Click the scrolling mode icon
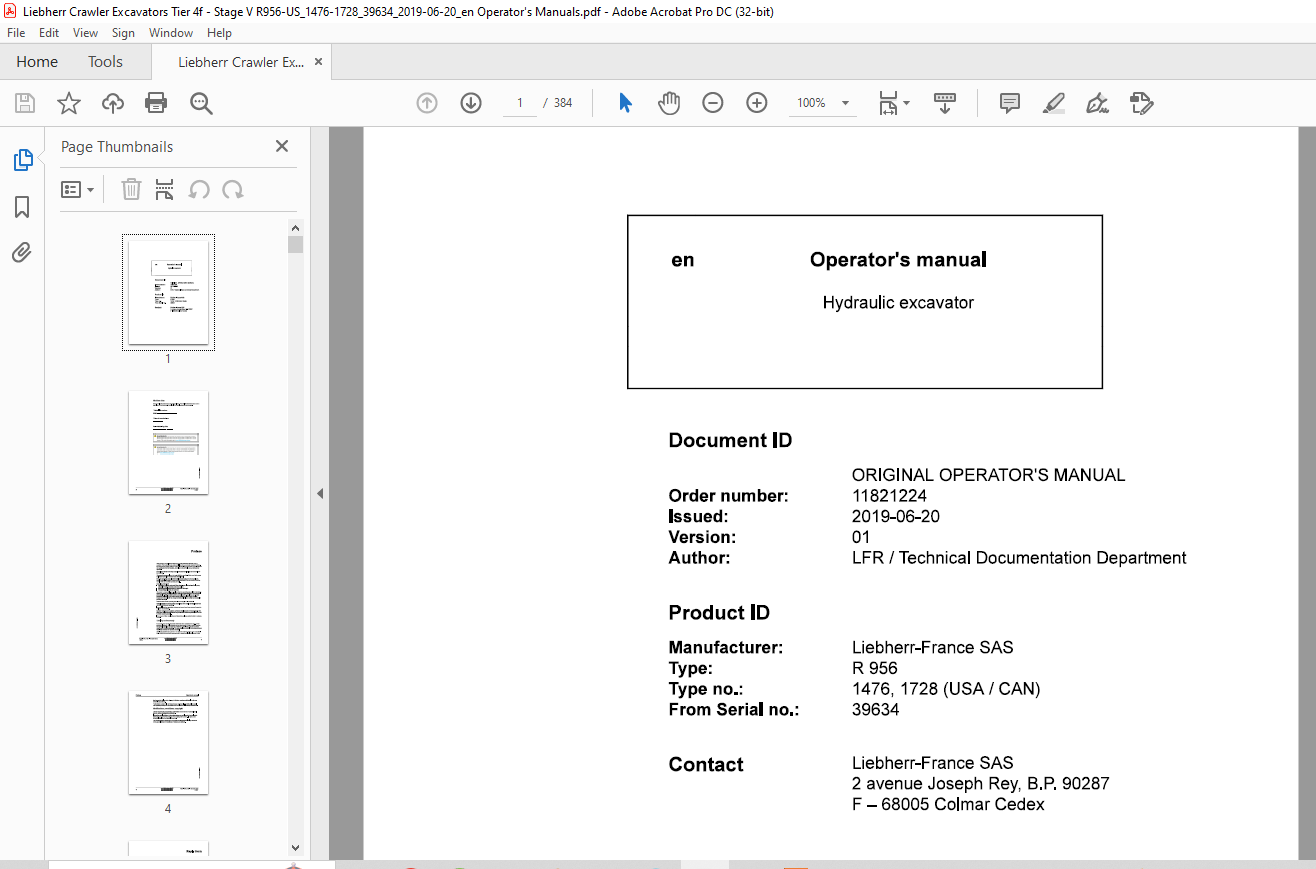 point(945,103)
